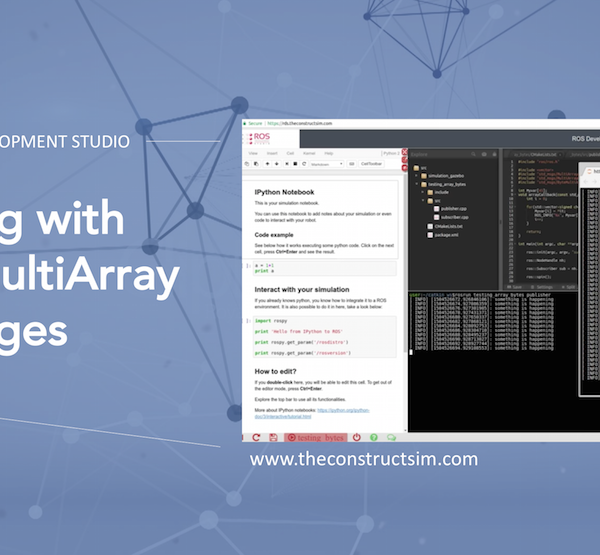Open the notebook Help menu
The width and height of the screenshot is (600, 555).
pyautogui.click(x=329, y=153)
